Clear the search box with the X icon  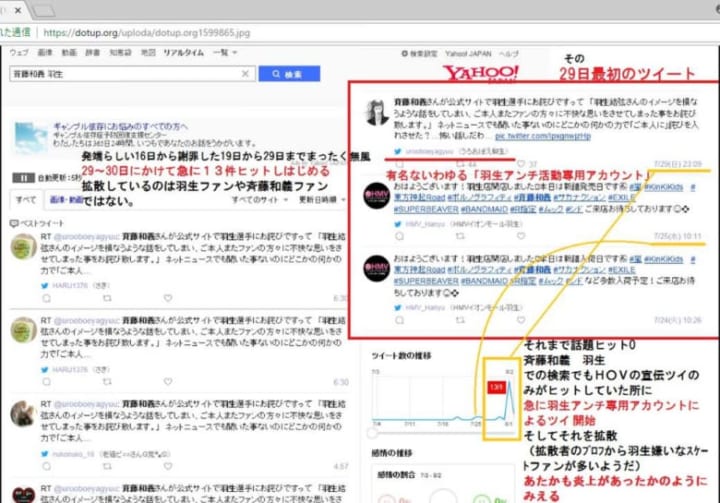tap(246, 75)
